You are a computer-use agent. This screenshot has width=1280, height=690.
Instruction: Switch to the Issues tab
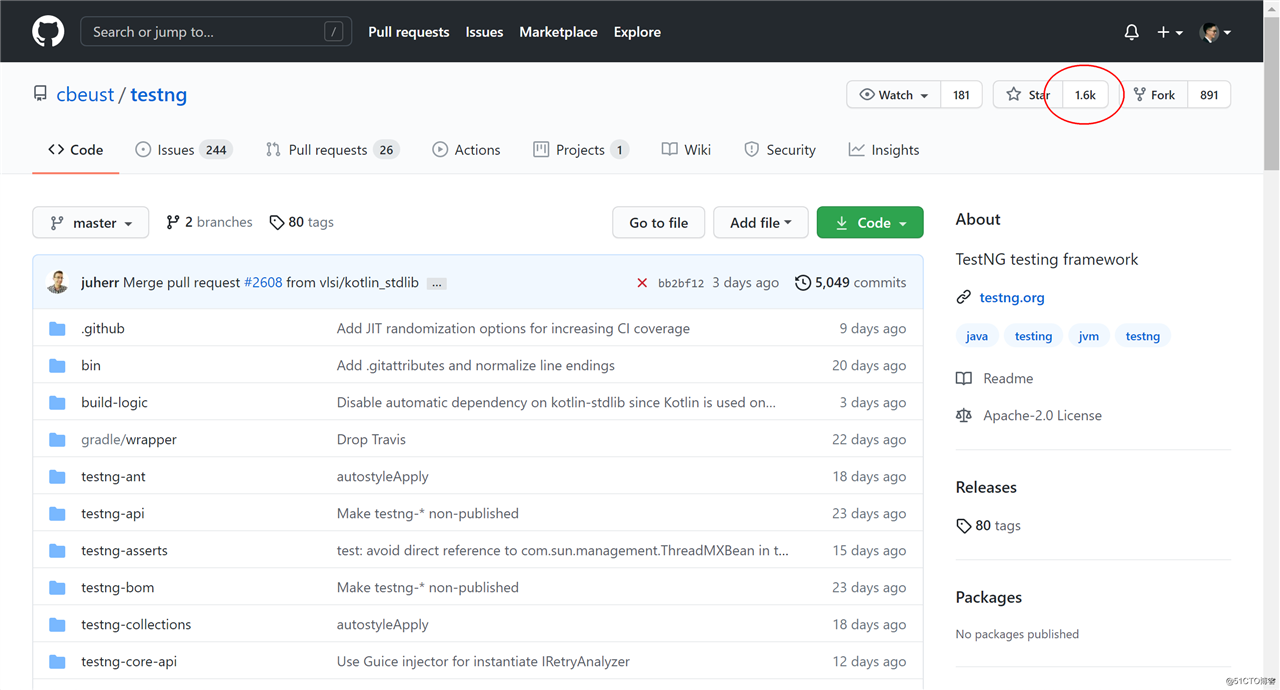183,150
